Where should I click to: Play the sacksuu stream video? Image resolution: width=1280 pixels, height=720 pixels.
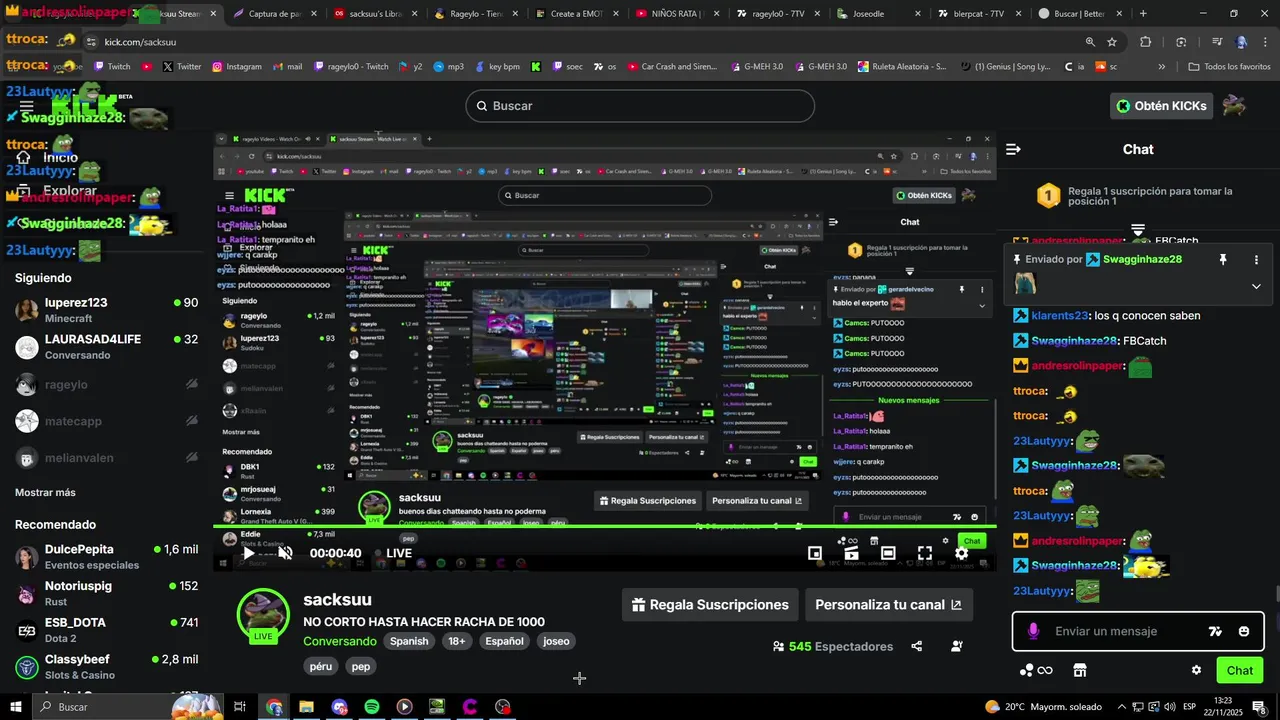(249, 553)
